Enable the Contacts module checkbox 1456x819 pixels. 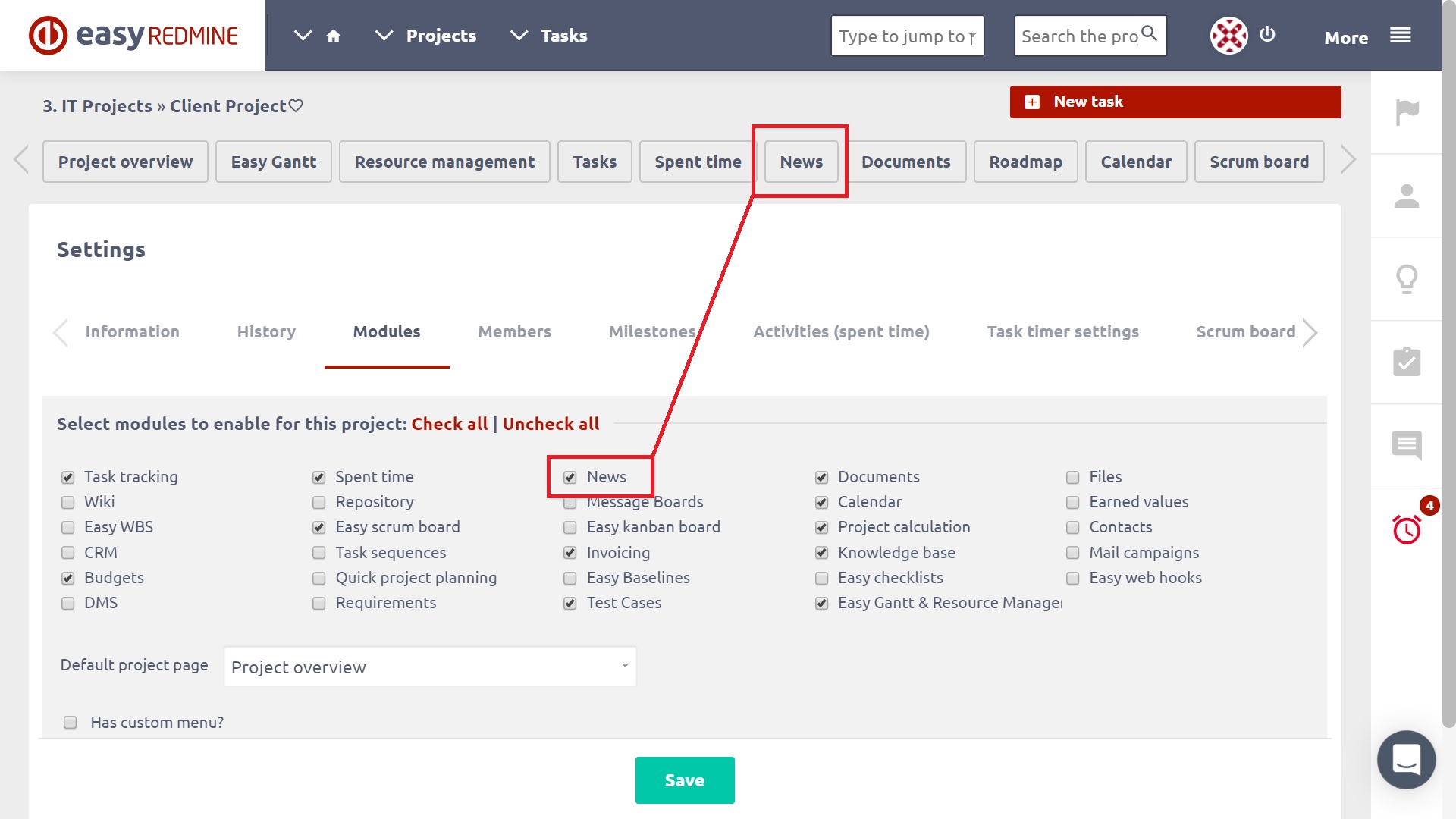(1073, 528)
